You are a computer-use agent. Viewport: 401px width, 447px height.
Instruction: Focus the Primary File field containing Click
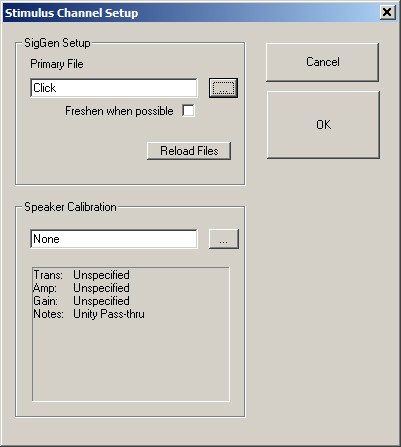click(114, 88)
